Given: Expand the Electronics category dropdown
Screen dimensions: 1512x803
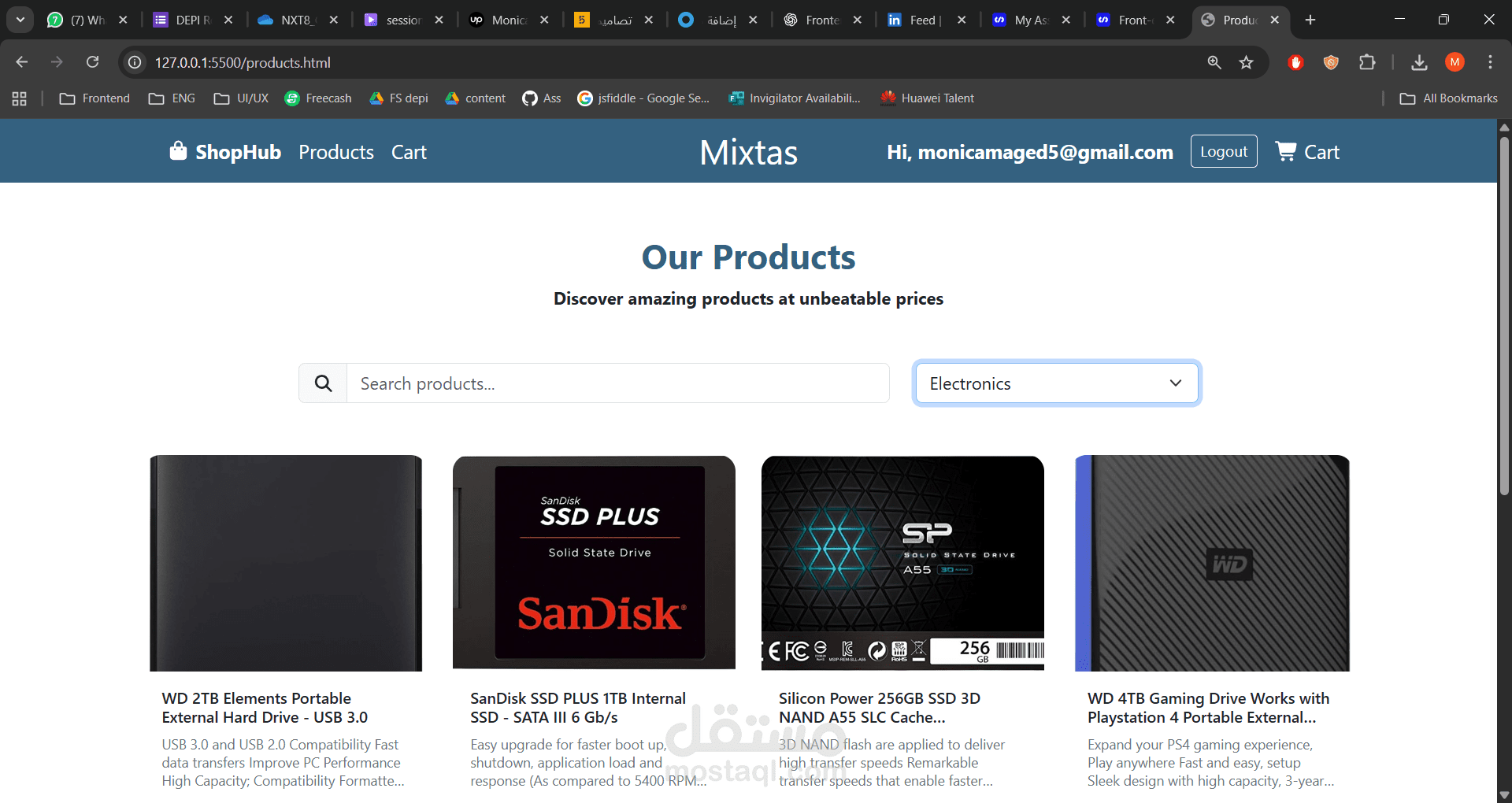Looking at the screenshot, I should pos(1057,383).
